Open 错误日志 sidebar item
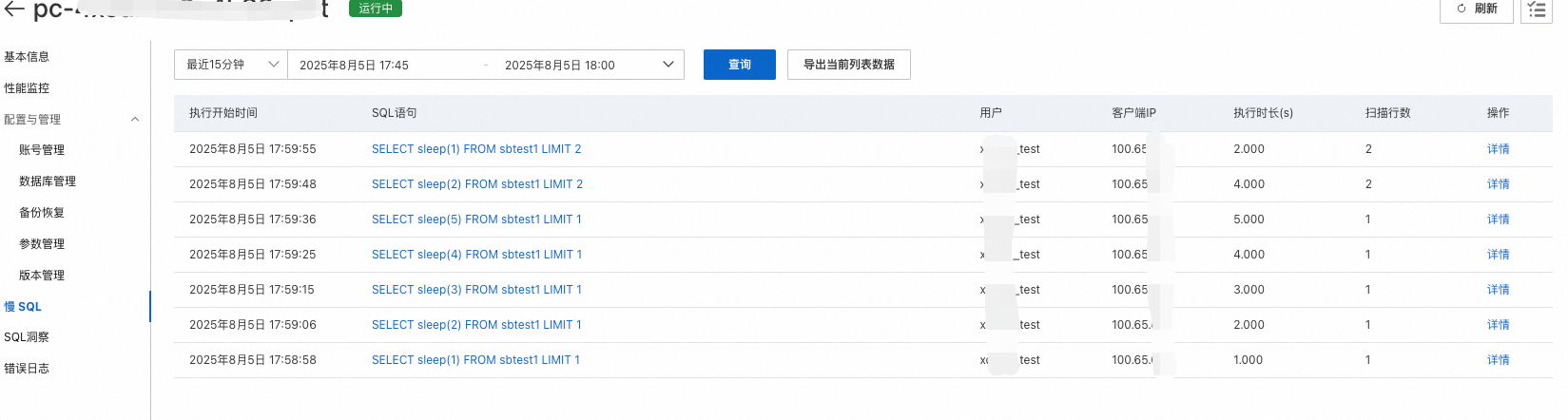Screen dimensions: 1568x420 pos(27,369)
